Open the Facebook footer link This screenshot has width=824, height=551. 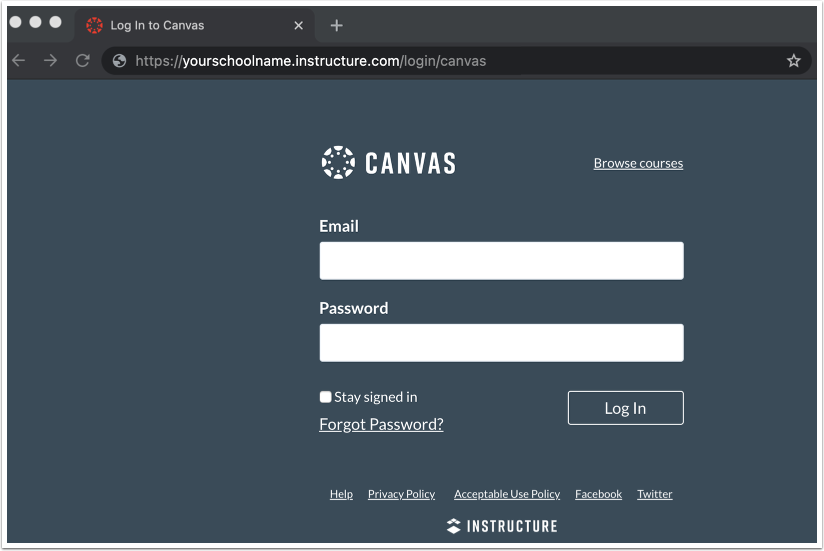point(598,494)
